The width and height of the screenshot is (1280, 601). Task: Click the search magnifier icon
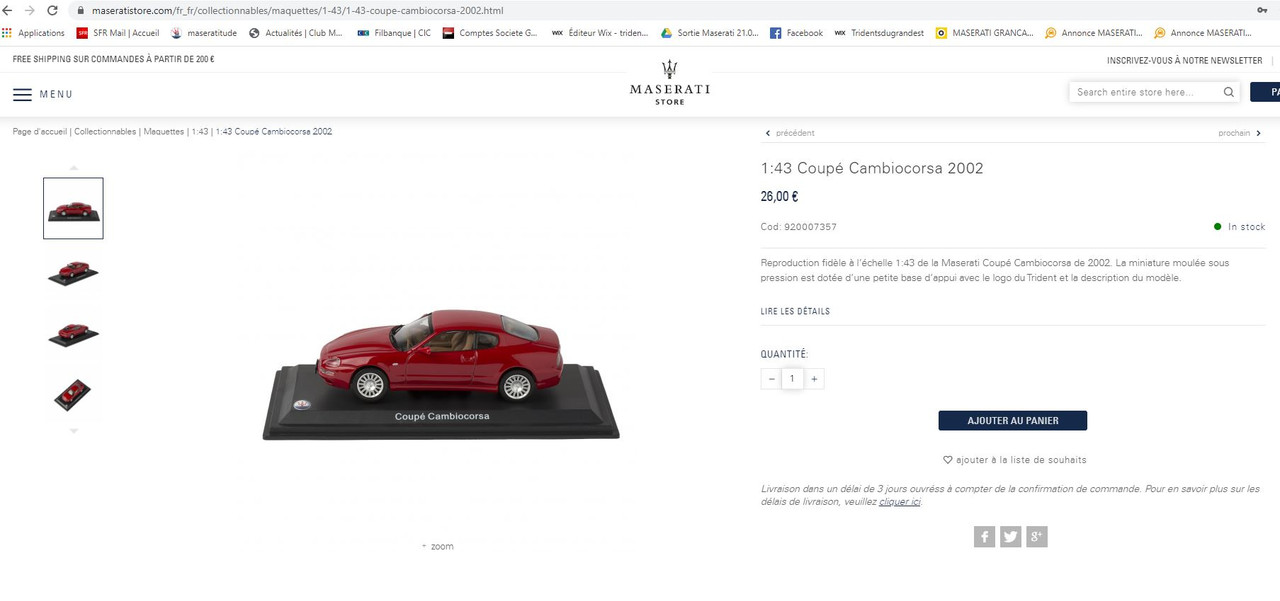(x=1229, y=92)
